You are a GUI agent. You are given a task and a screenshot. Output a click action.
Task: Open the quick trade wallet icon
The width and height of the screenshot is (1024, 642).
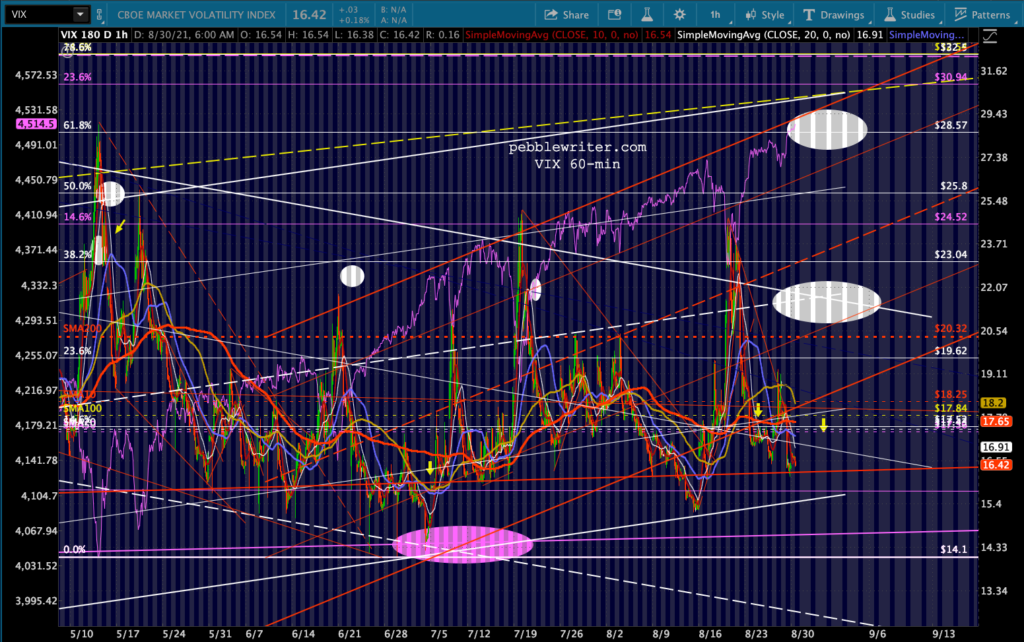[x=614, y=14]
